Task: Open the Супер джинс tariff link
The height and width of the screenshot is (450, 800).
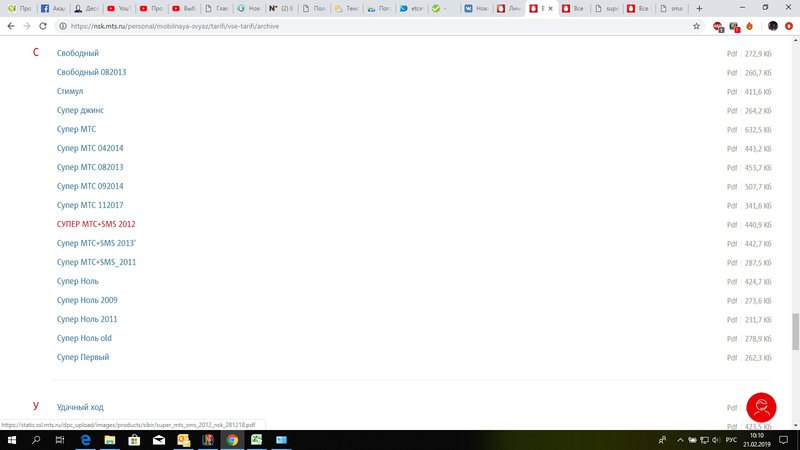Action: [80, 110]
